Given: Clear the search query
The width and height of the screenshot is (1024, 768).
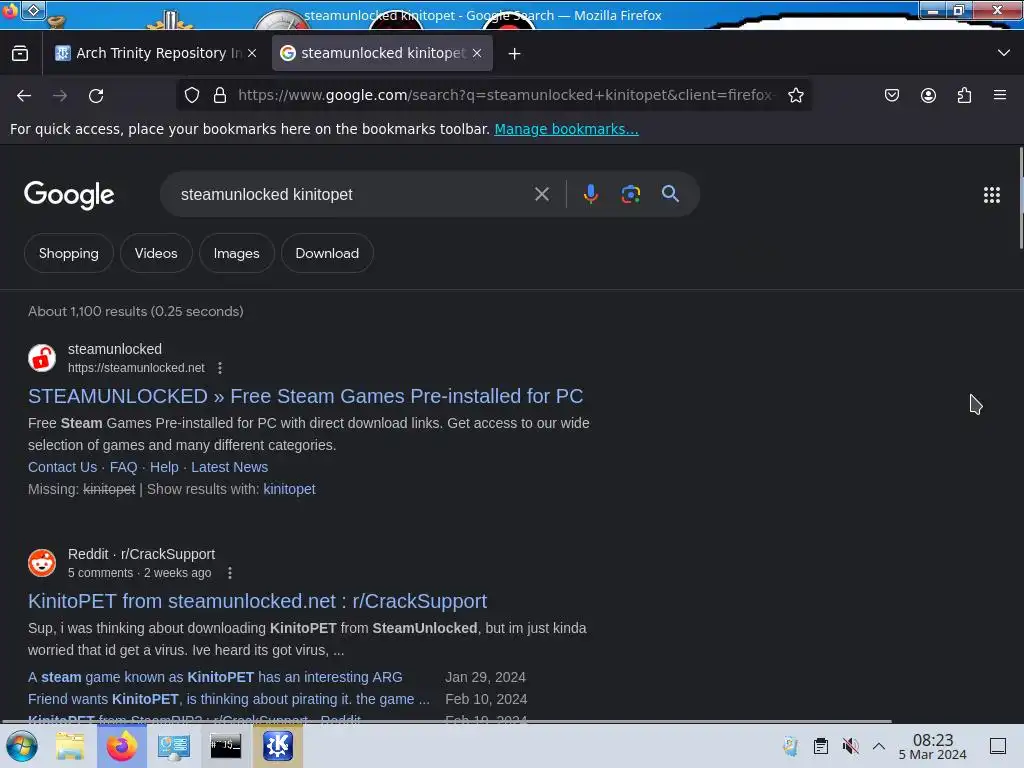Looking at the screenshot, I should [x=541, y=194].
